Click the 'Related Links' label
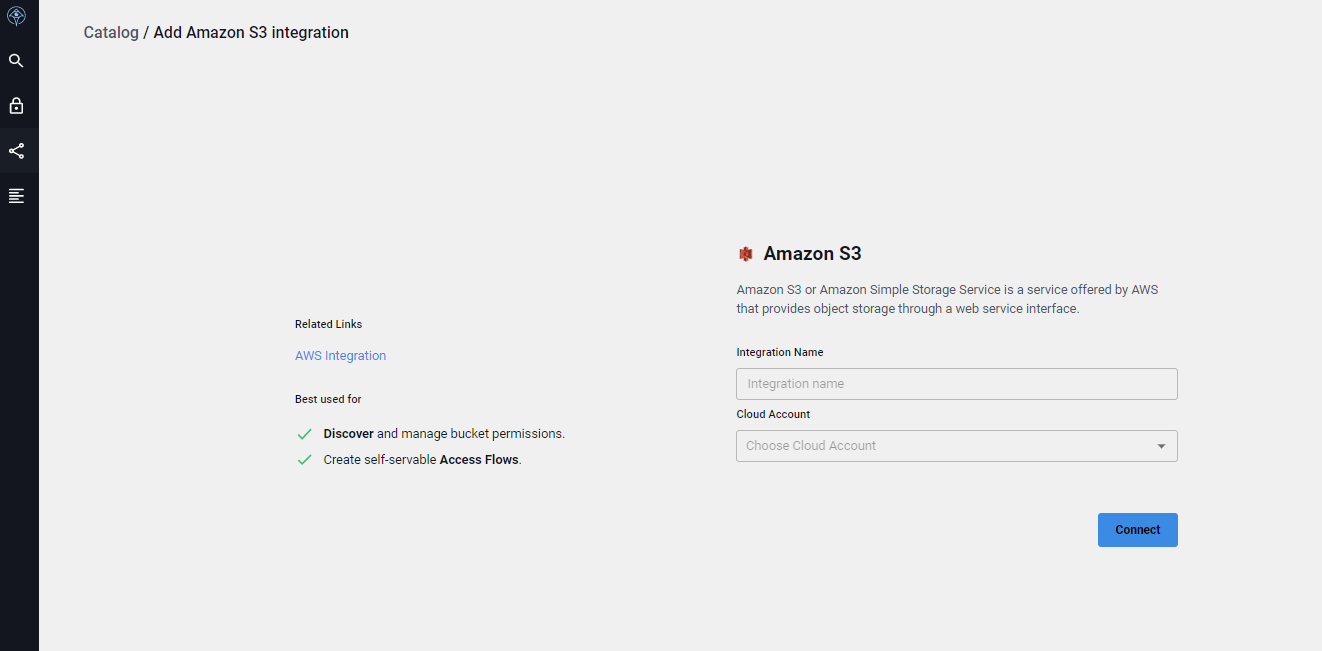 pyautogui.click(x=328, y=324)
